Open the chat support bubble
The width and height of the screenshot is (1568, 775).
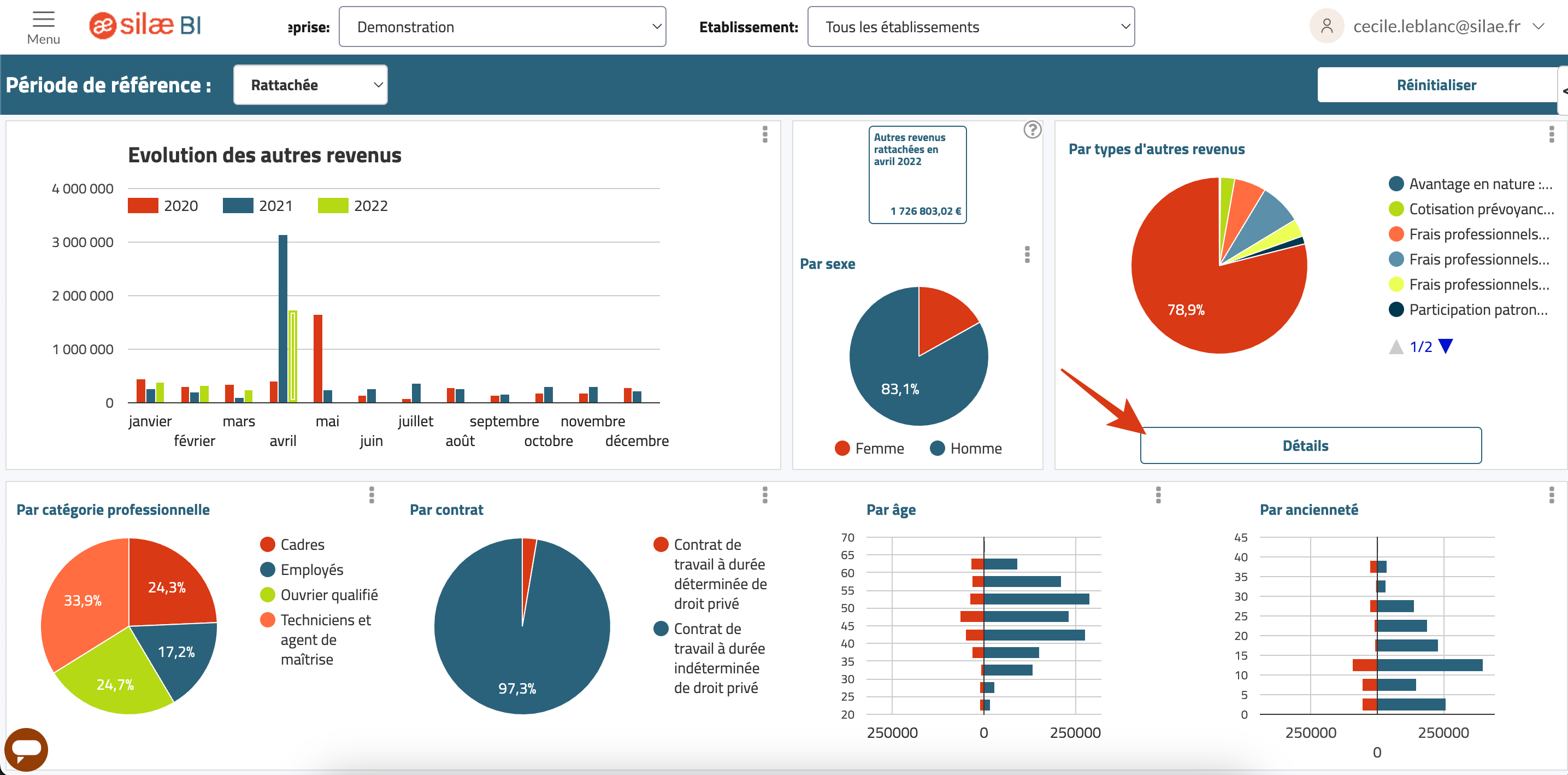tap(26, 749)
